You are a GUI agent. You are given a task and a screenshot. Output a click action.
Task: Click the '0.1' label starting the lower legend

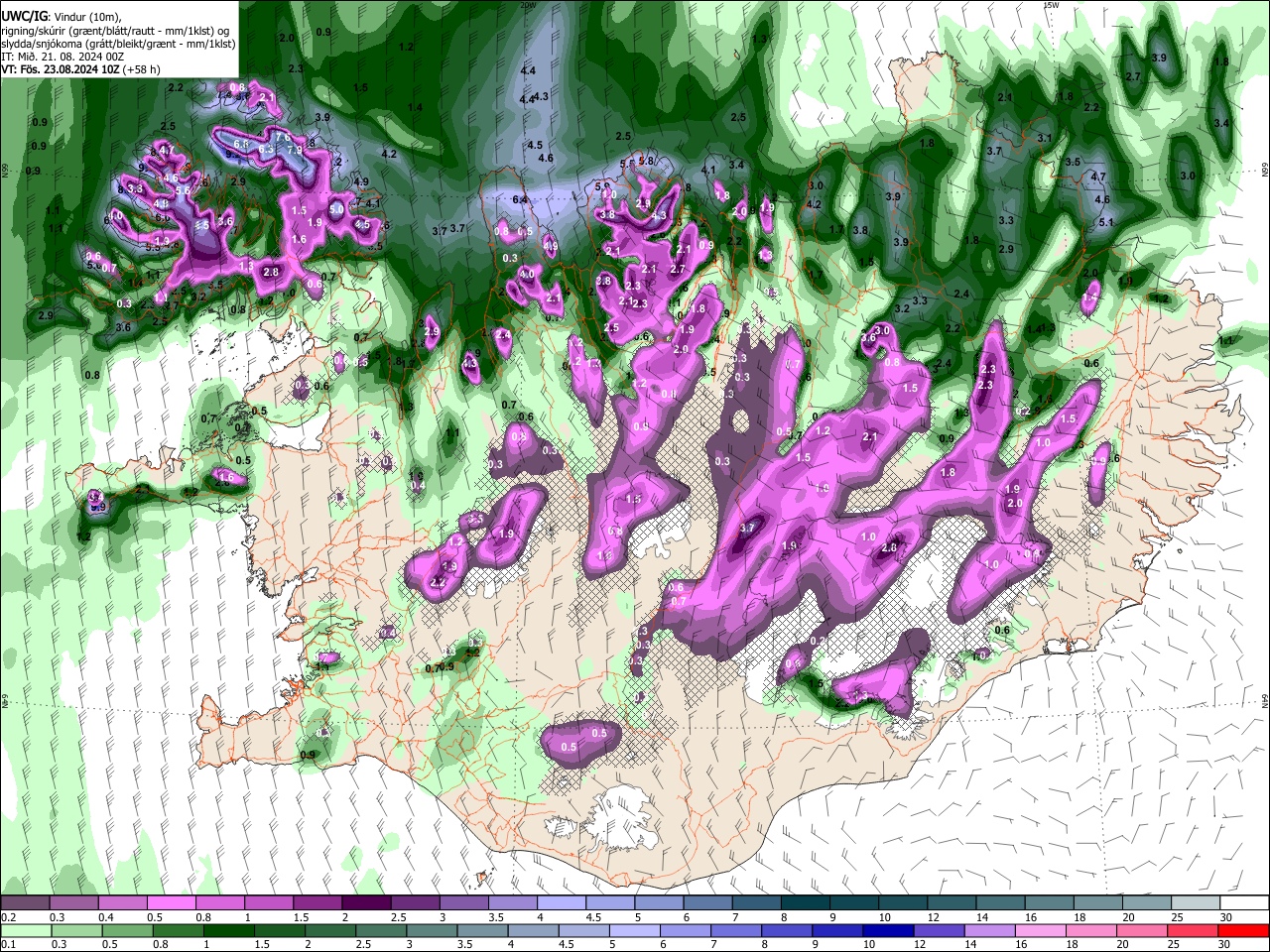pyautogui.click(x=8, y=945)
